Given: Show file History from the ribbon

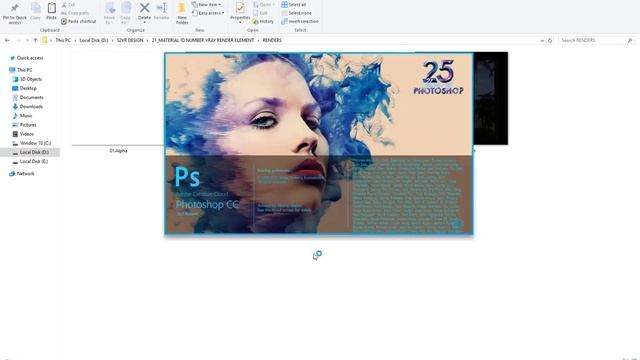Looking at the screenshot, I should tap(263, 21).
